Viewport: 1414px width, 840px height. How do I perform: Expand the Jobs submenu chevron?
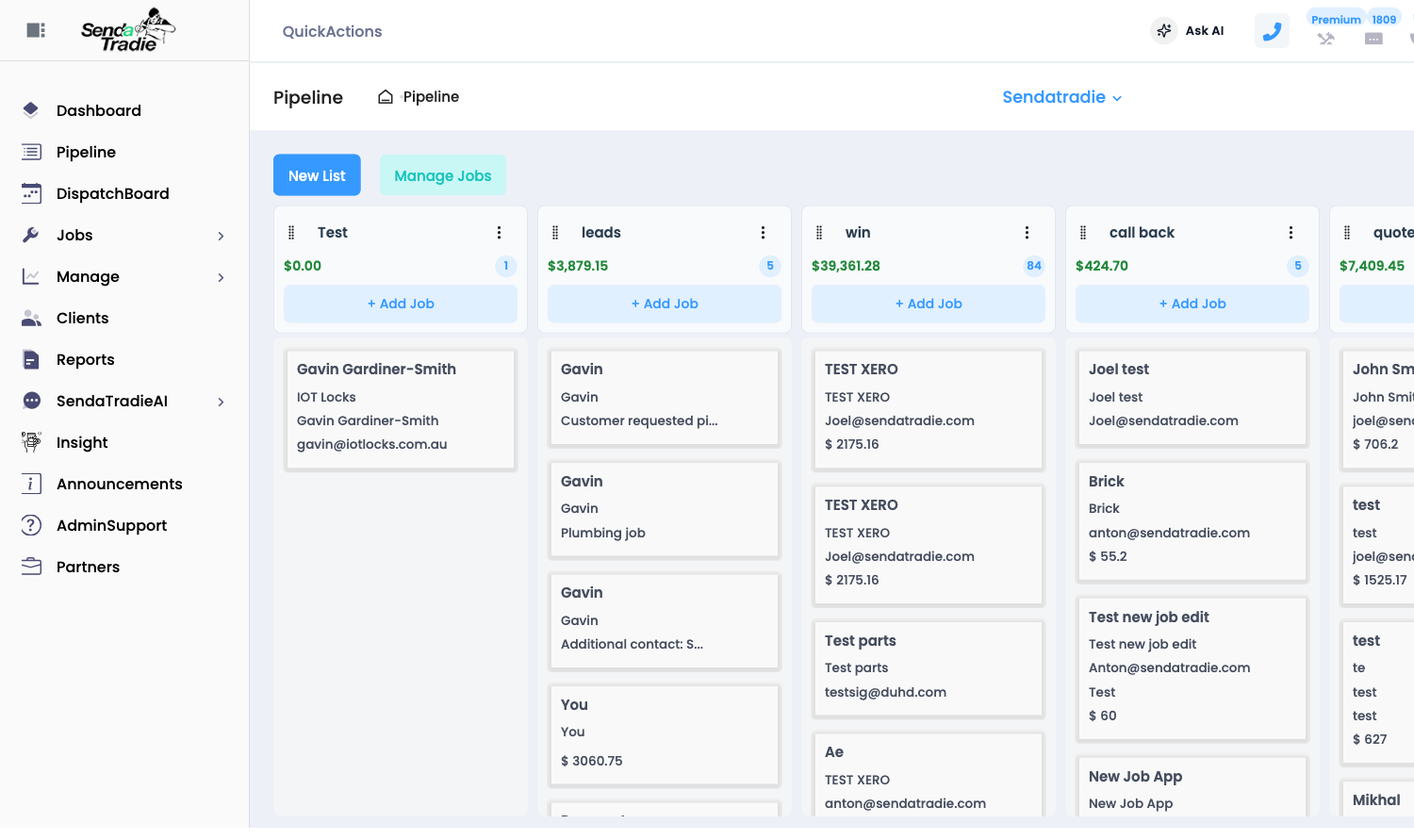tap(221, 236)
